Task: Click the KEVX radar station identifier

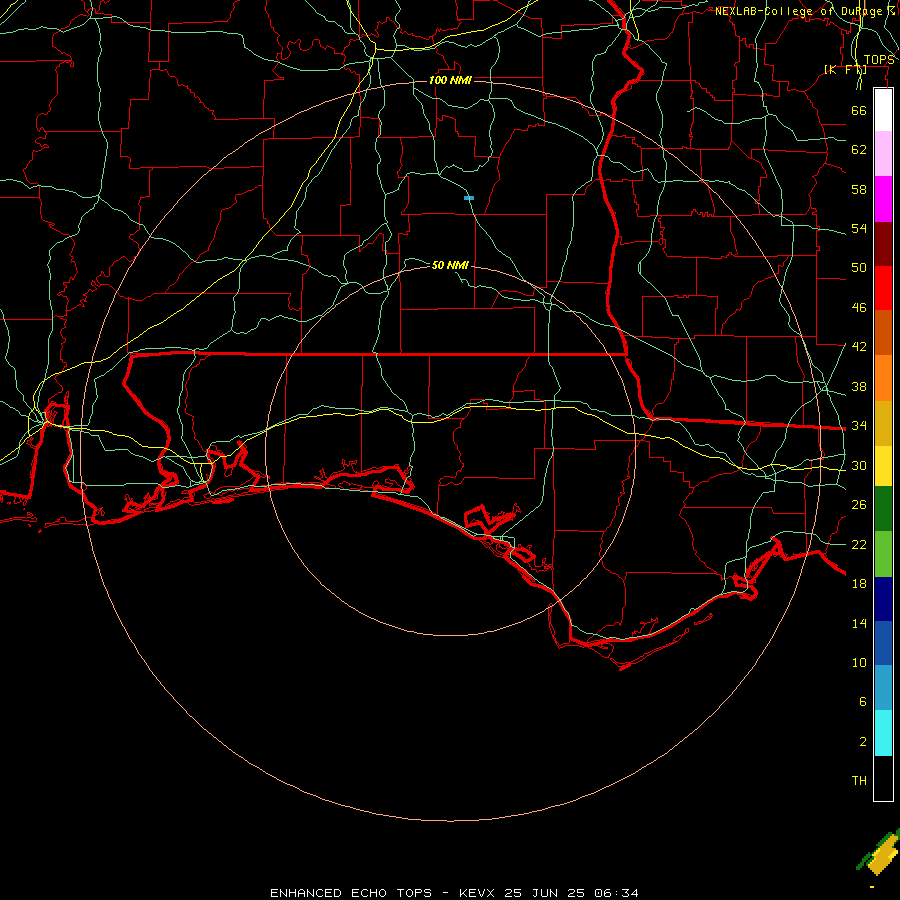Action: tap(478, 893)
